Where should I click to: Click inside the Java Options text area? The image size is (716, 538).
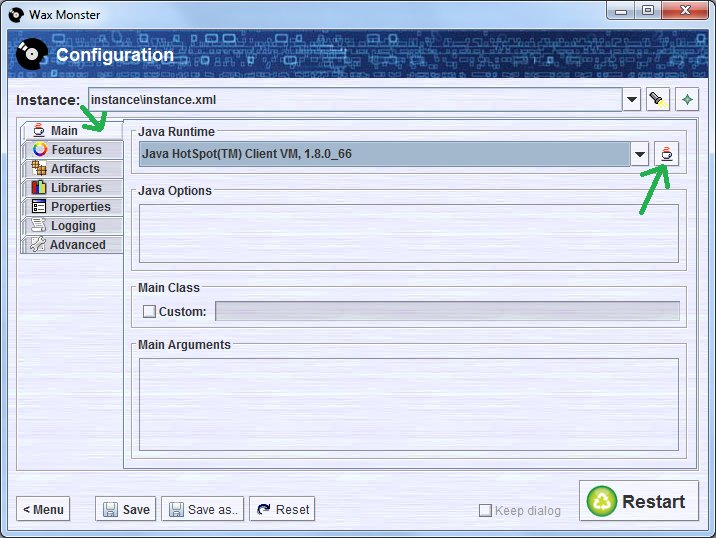coord(408,233)
